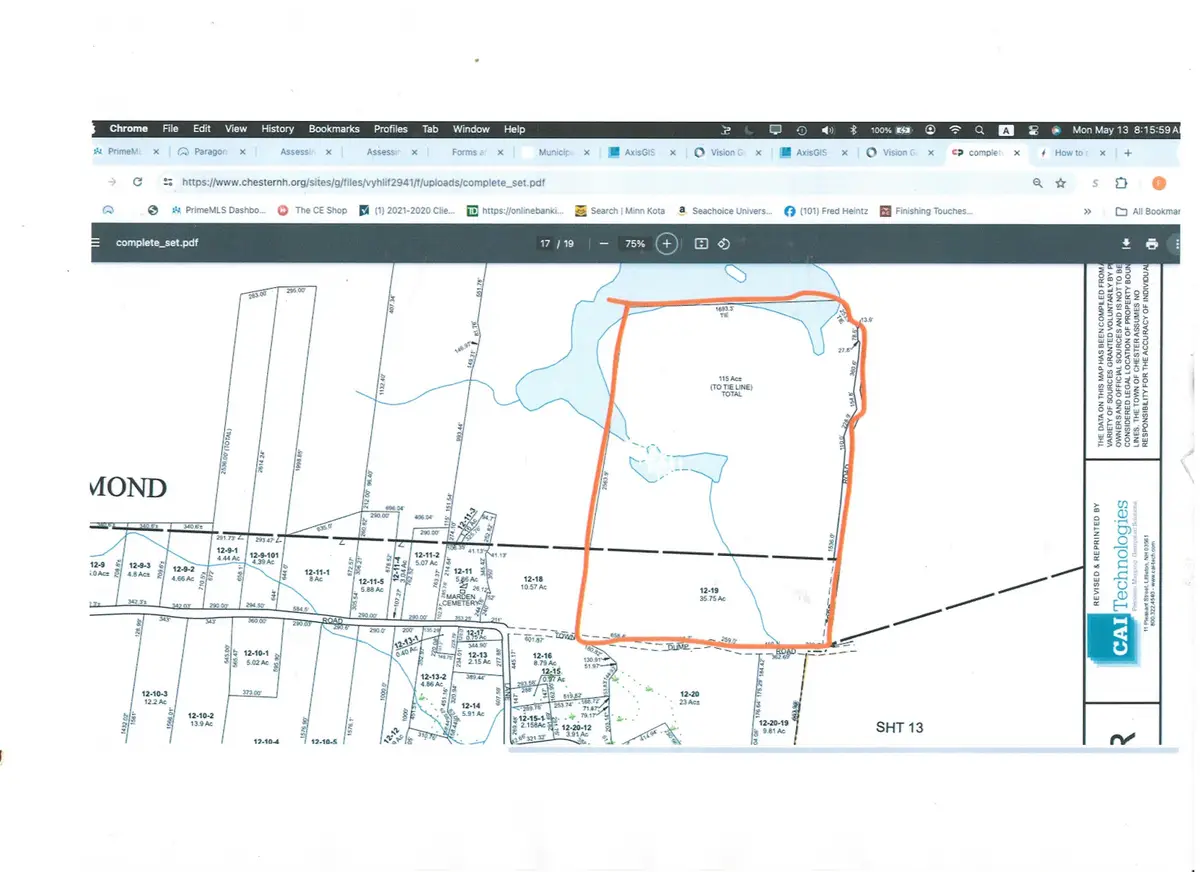1200x872 pixels.
Task: Open the PDF more-options three-dot menu
Action: (x=1178, y=243)
